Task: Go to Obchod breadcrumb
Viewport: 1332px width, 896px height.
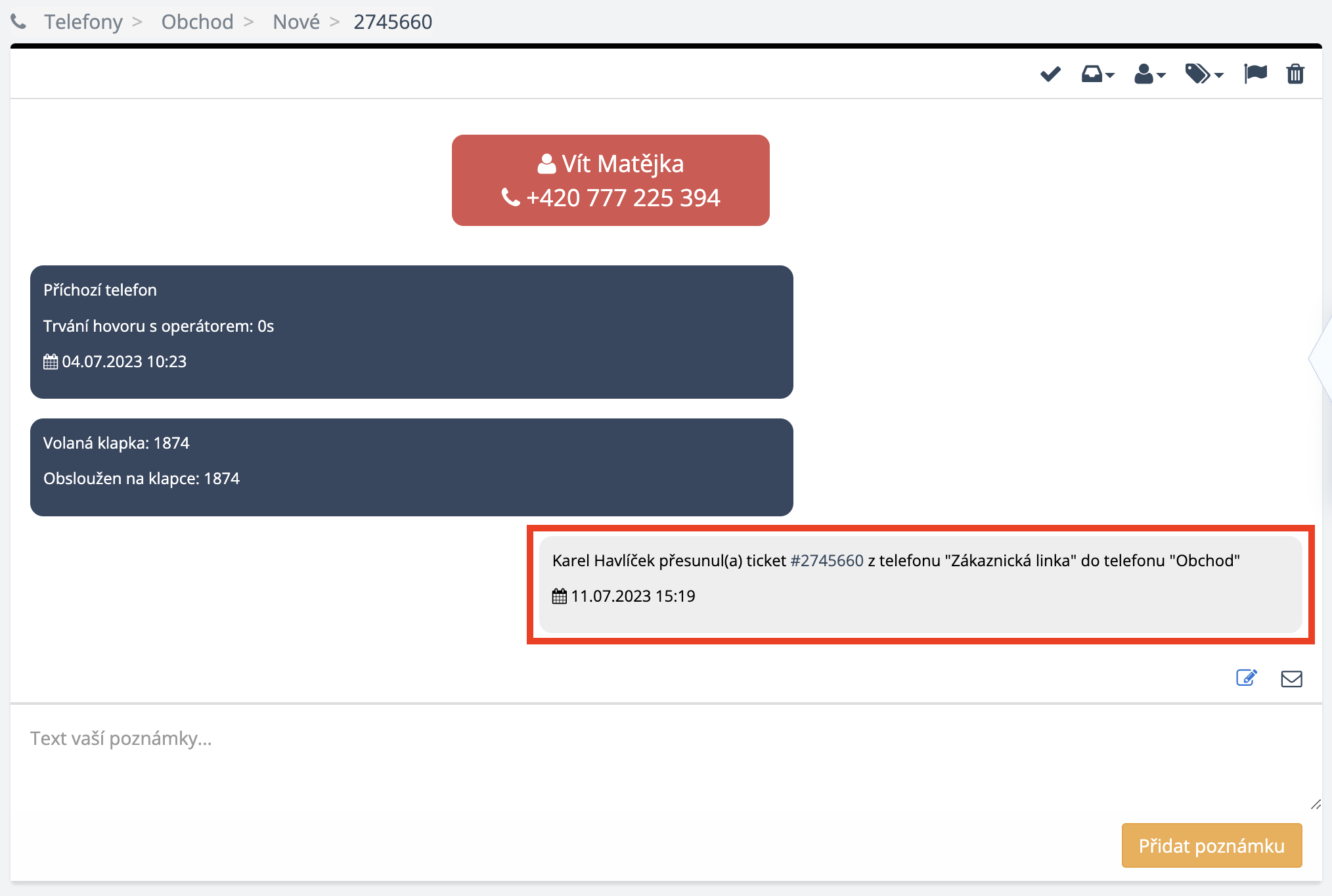Action: (x=197, y=22)
